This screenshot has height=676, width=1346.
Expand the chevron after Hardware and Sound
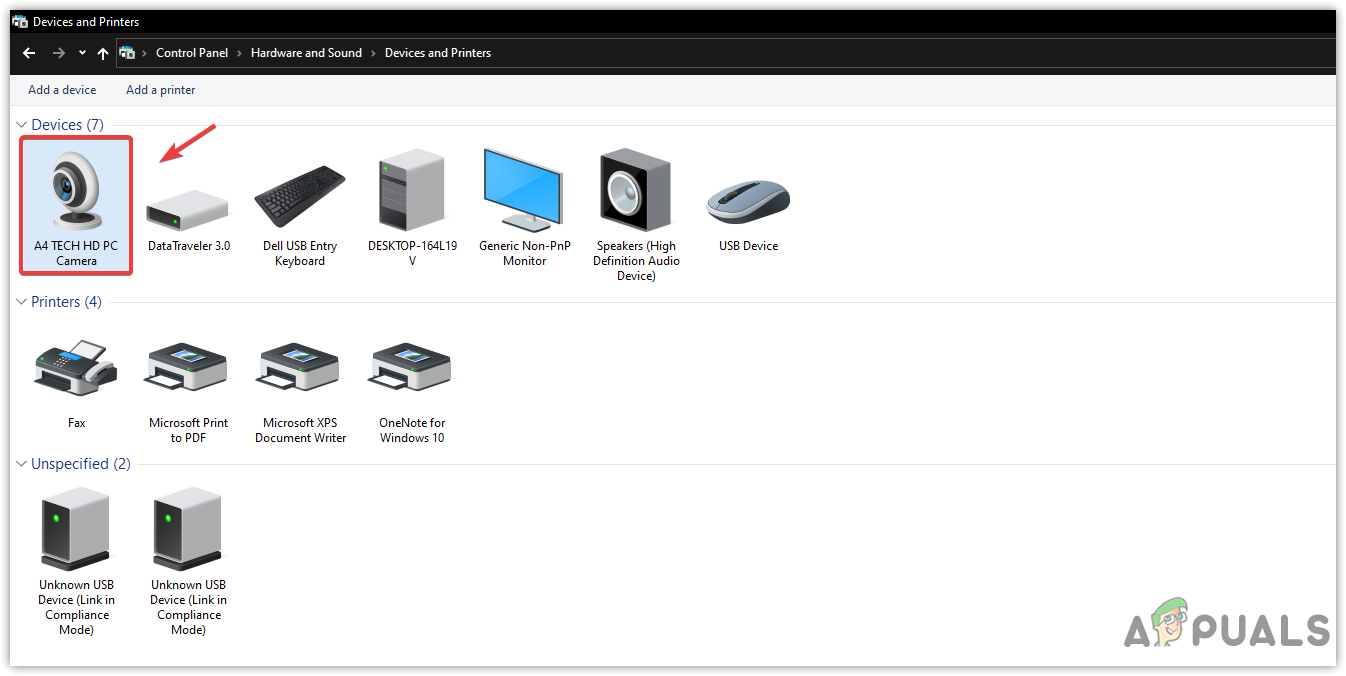pyautogui.click(x=374, y=53)
